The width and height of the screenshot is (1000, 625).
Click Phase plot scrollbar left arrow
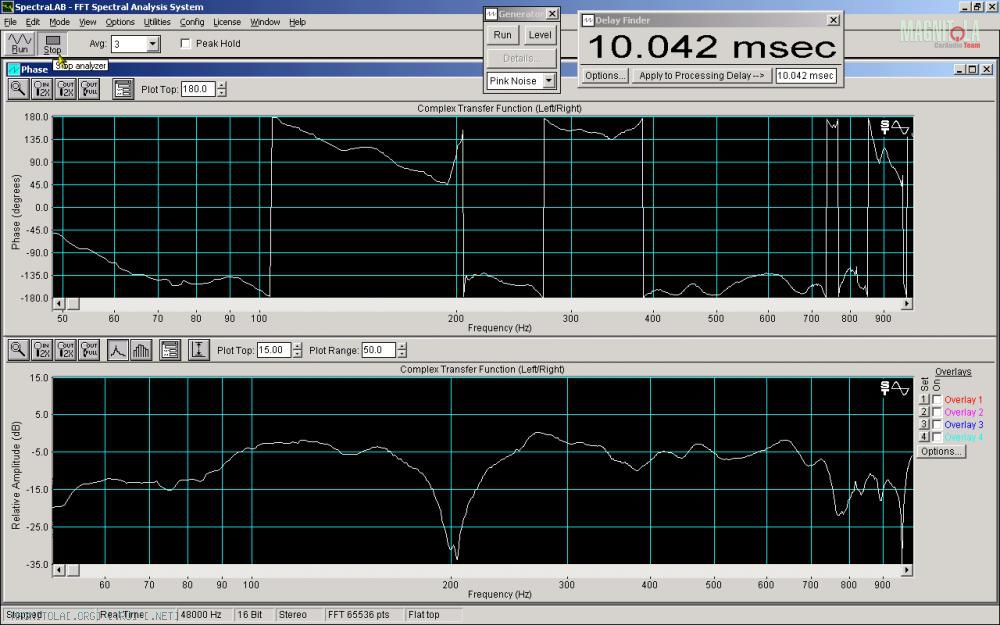point(59,304)
